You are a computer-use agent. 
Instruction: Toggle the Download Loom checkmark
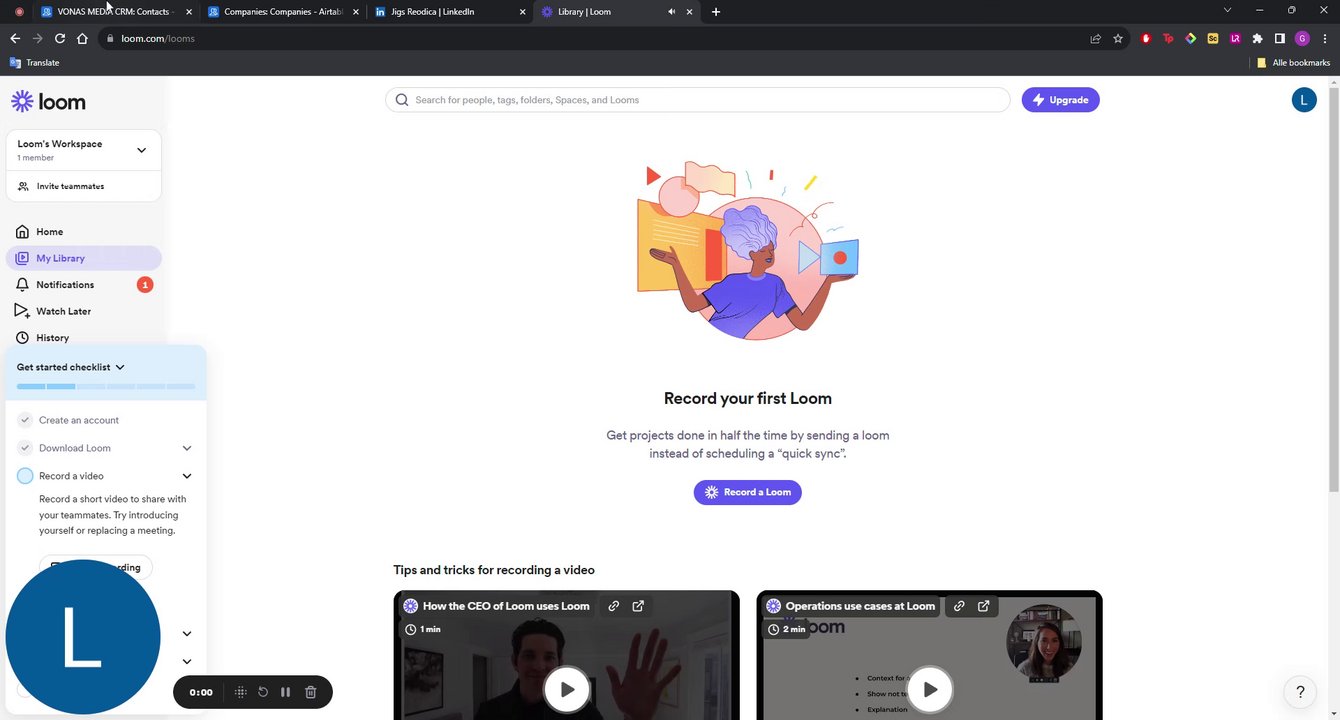tap(25, 448)
